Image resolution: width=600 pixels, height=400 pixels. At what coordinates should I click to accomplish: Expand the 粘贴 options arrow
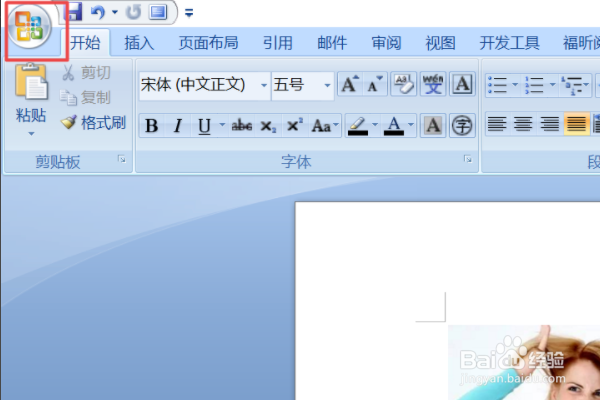coord(31,134)
